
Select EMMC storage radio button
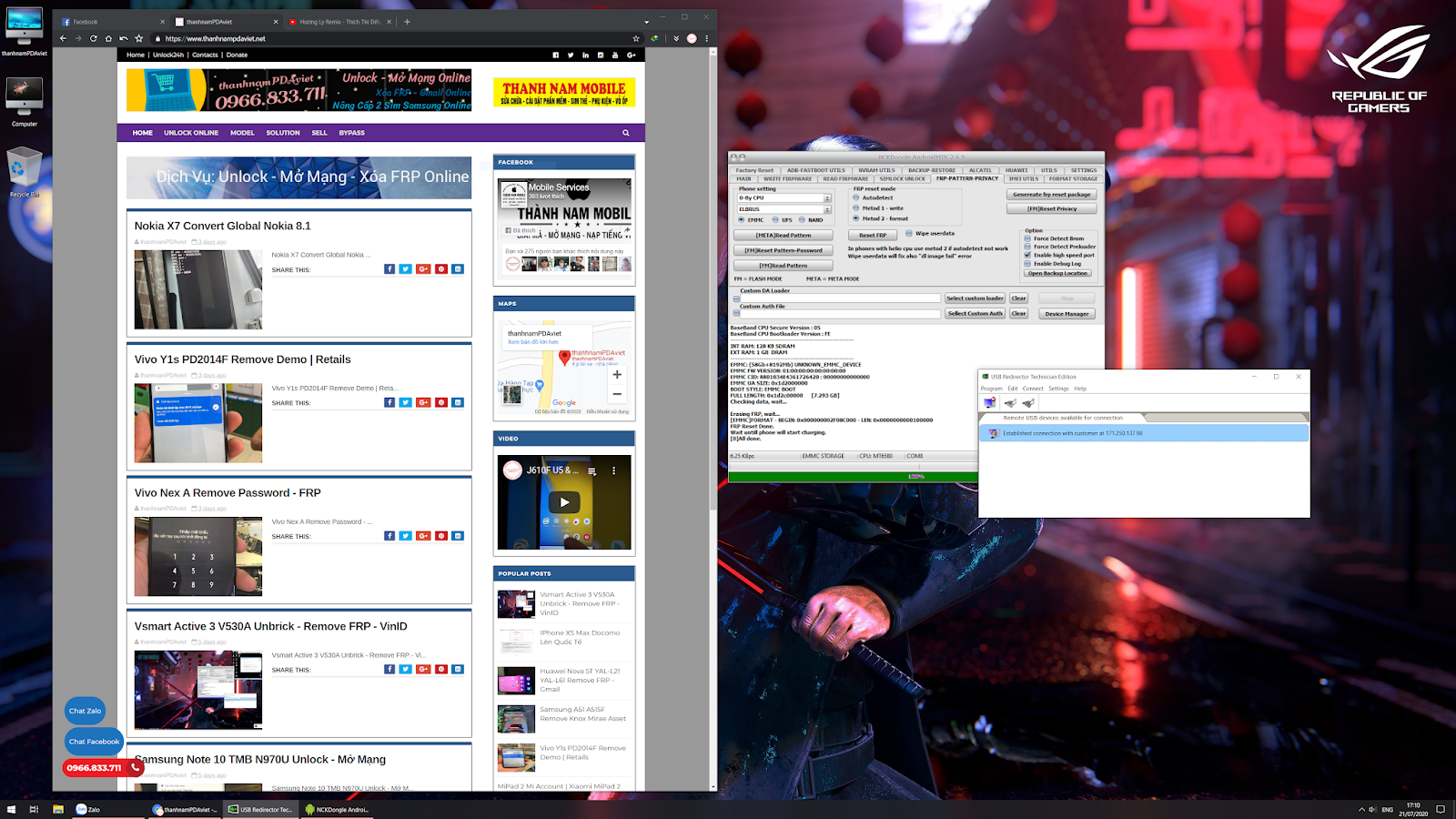pyautogui.click(x=742, y=219)
